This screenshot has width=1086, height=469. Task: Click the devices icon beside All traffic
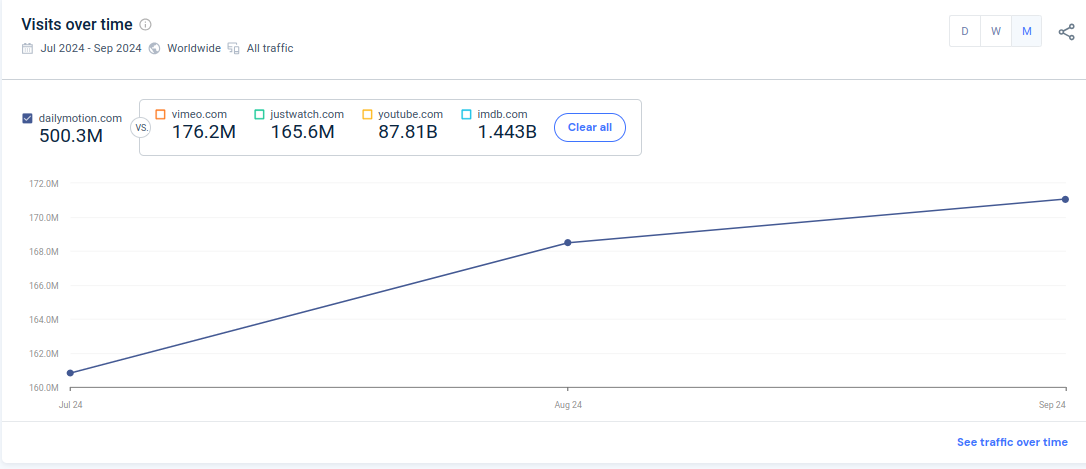233,48
